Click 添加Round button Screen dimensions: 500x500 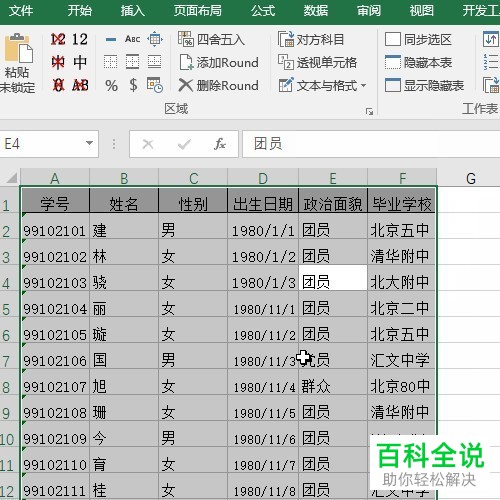point(219,62)
